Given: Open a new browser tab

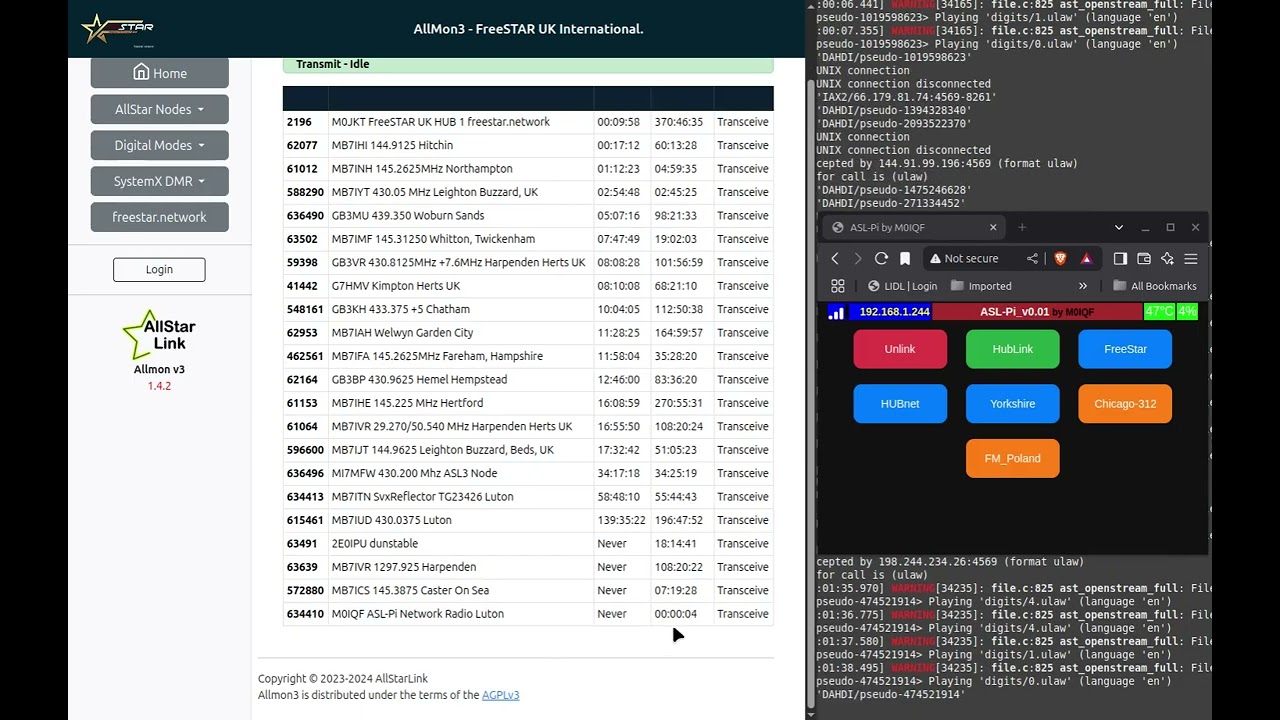Looking at the screenshot, I should pos(1022,227).
